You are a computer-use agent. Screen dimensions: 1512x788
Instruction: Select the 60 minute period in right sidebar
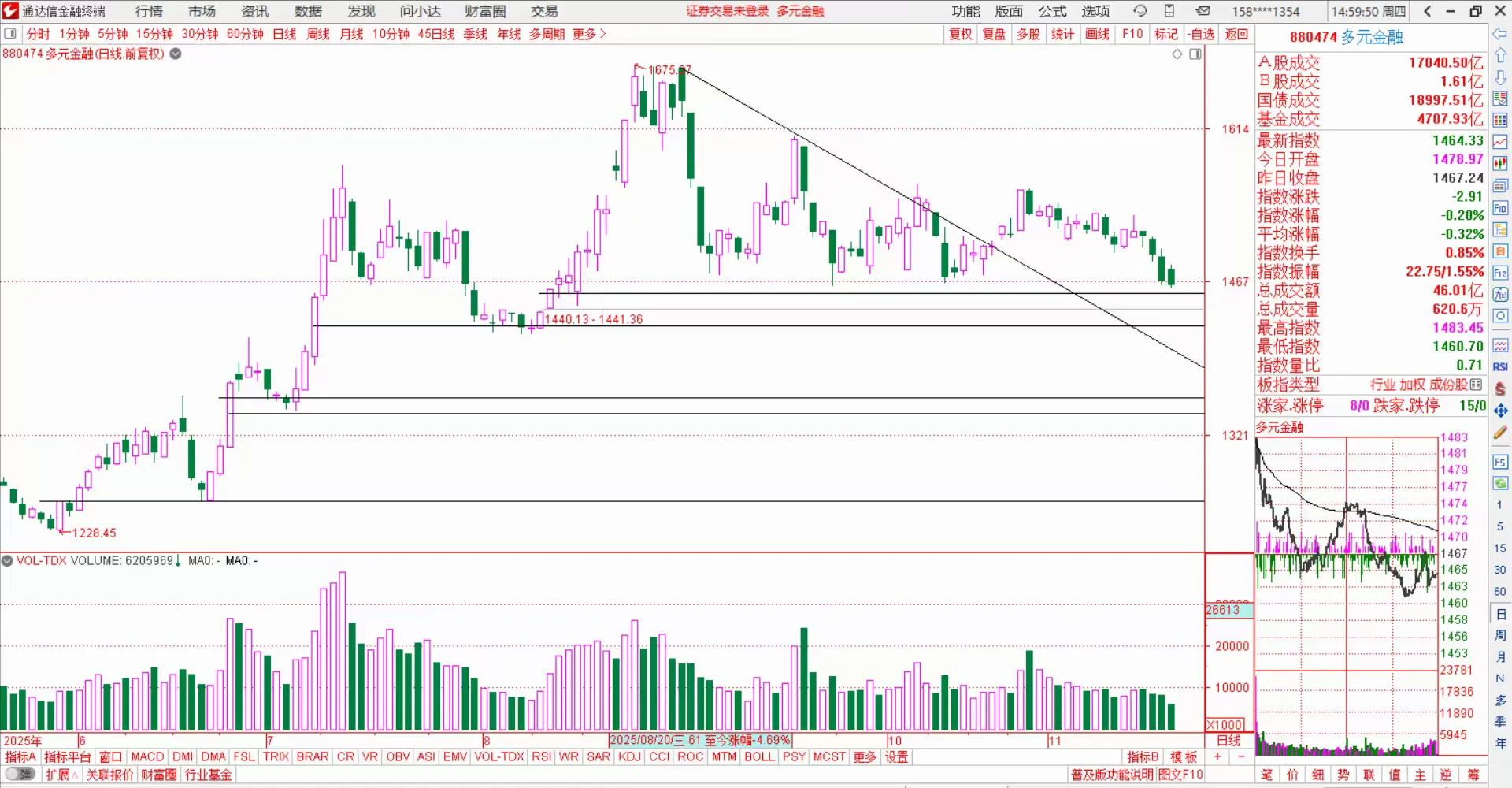[x=1500, y=591]
